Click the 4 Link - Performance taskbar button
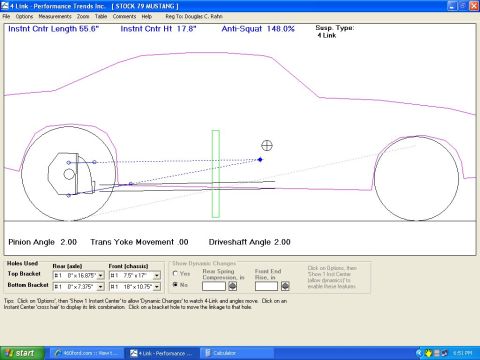The width and height of the screenshot is (480, 360). pos(162,353)
